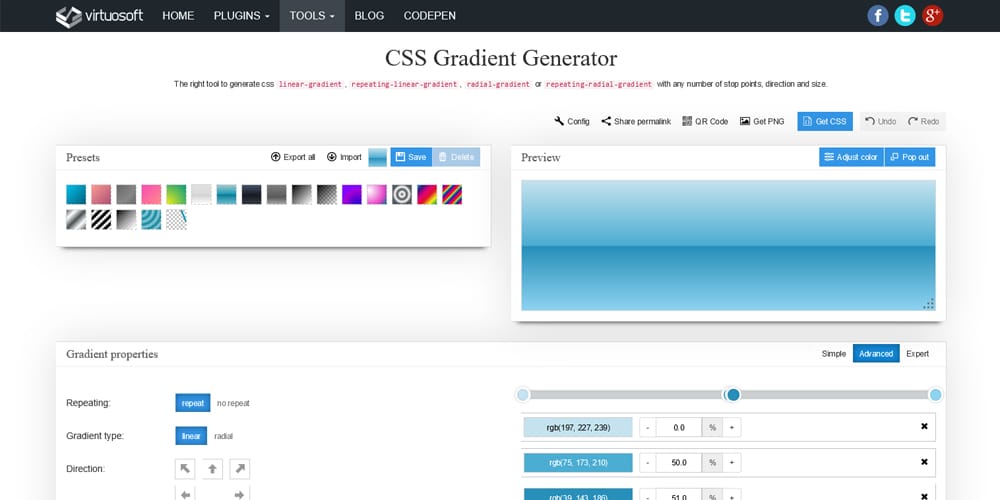Increase the 50.0 stop with plus
This screenshot has width=1000, height=500.
tap(732, 463)
